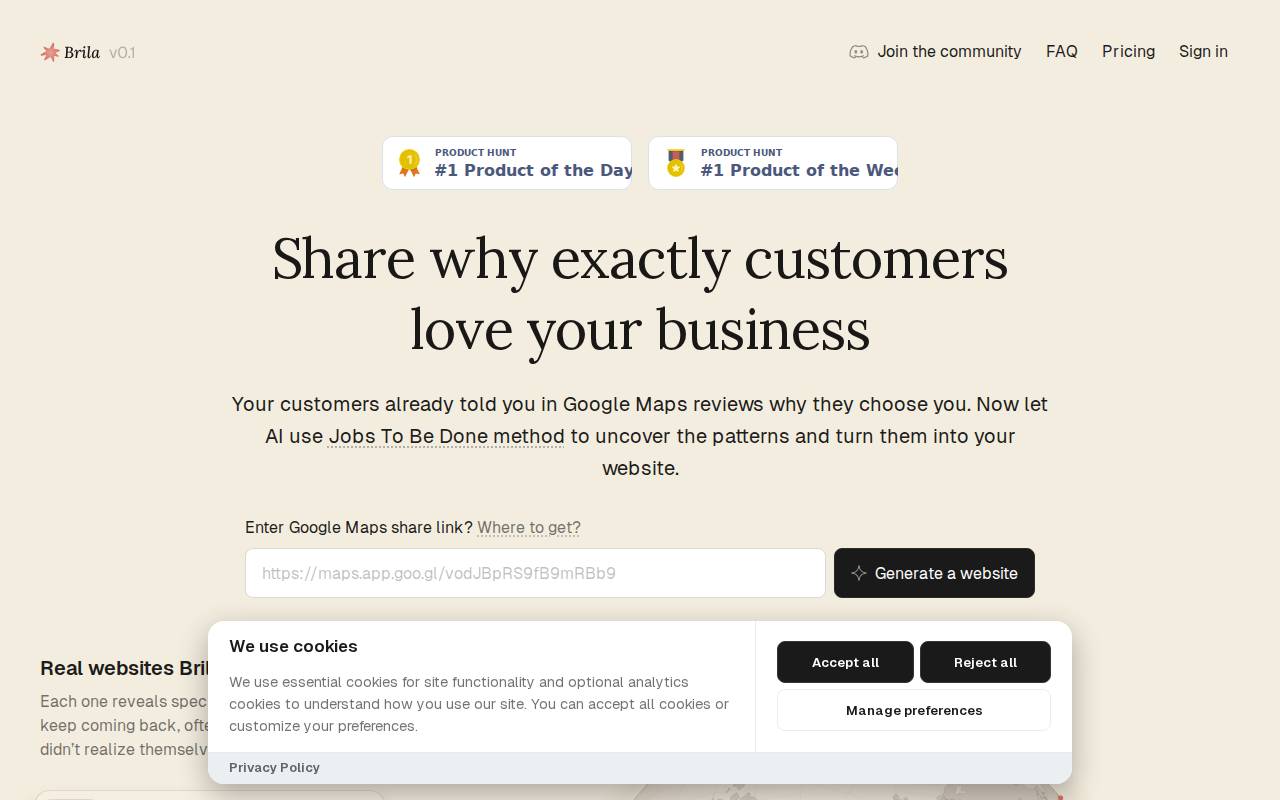Viewport: 1280px width, 800px height.
Task: Select the #1 Product of the Week badge
Action: pyautogui.click(x=773, y=162)
